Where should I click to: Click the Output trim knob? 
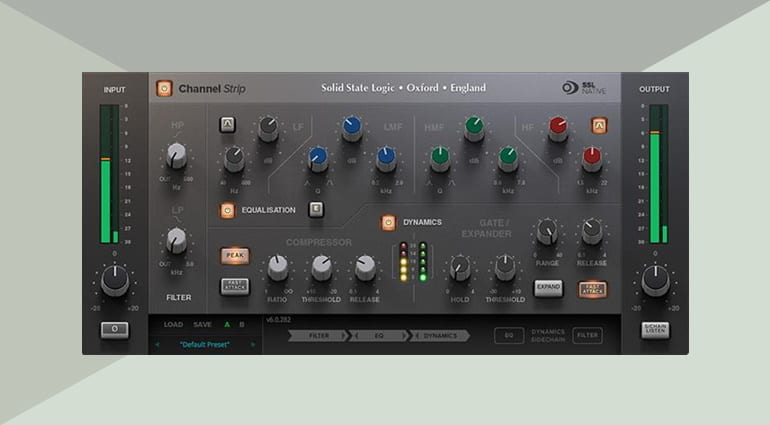tap(655, 281)
